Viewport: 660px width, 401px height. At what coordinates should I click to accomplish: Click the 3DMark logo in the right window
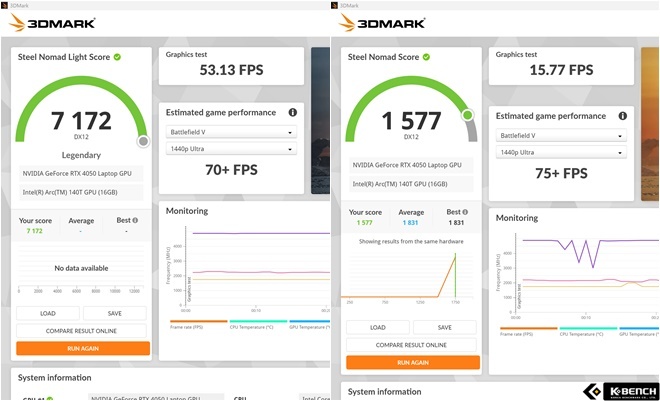click(383, 23)
